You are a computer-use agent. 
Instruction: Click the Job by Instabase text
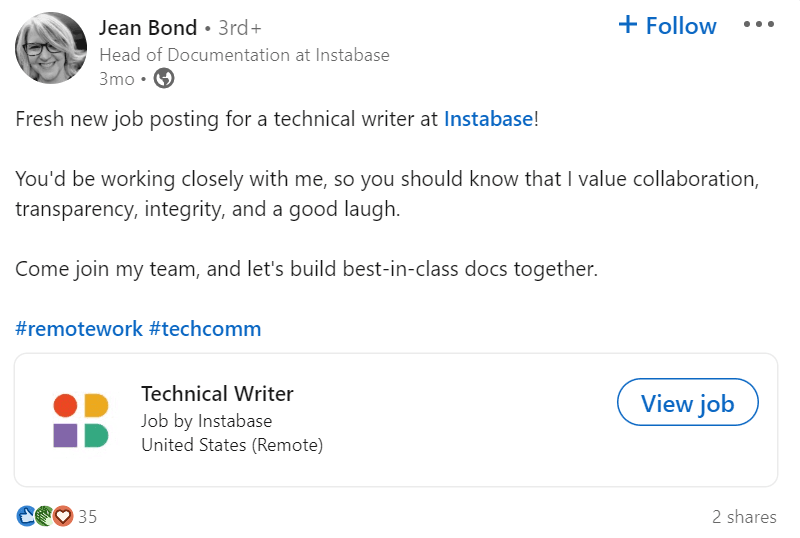pyautogui.click(x=206, y=421)
